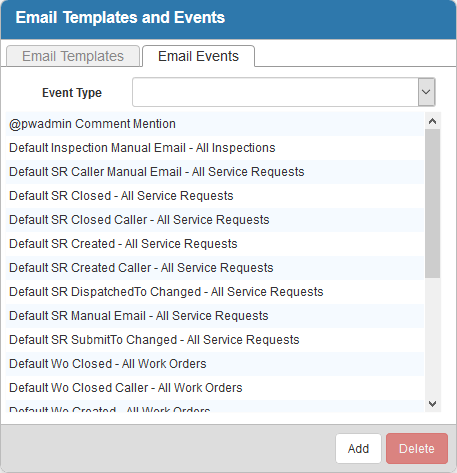Select Default SR Manual Email event
Screen dimensions: 457x473
click(215, 316)
